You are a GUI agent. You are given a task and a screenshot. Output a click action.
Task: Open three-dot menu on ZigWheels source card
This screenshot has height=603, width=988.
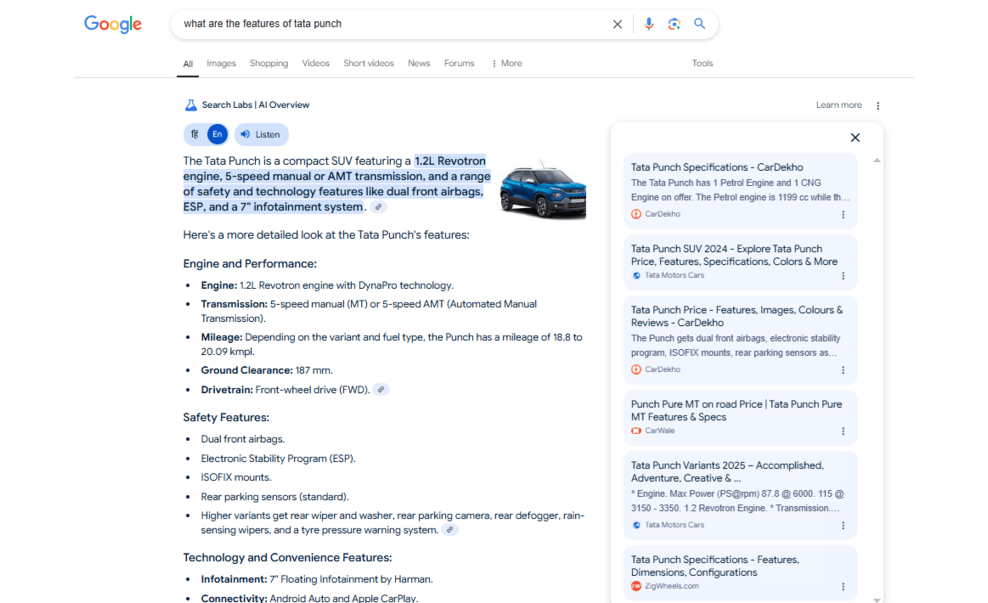(x=843, y=586)
